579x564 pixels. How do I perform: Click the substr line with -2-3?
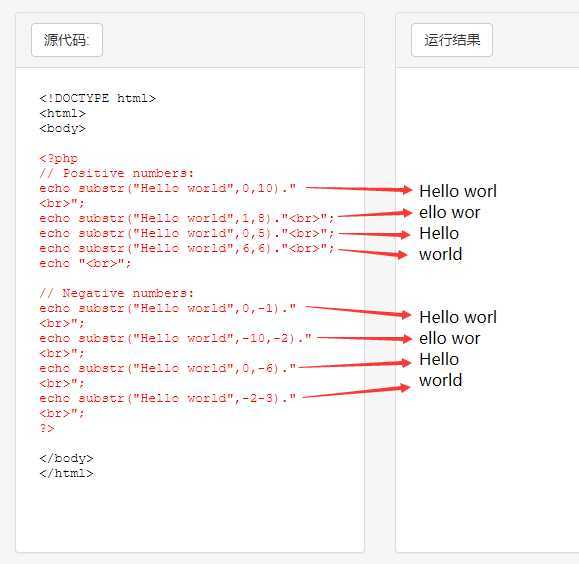[x=168, y=398]
